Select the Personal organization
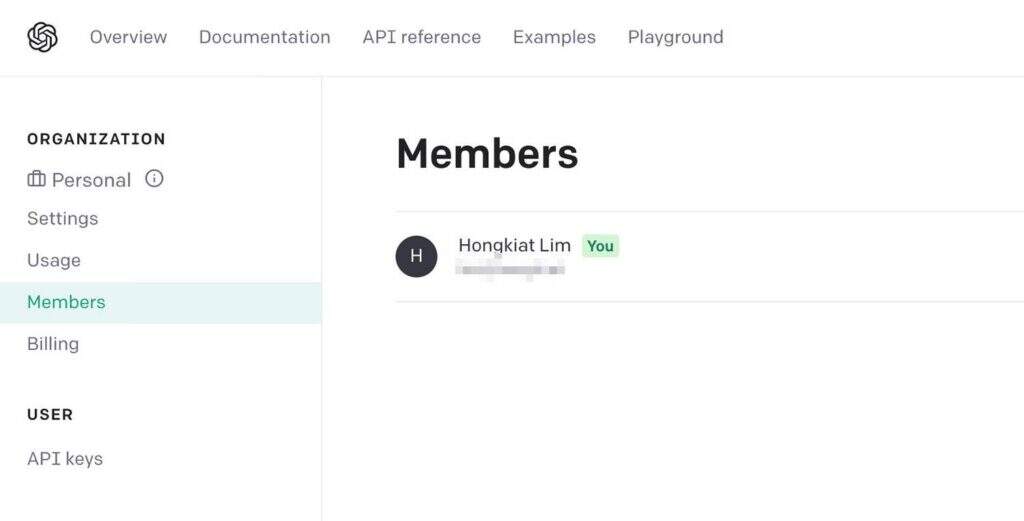The height and width of the screenshot is (521, 1024). [91, 180]
